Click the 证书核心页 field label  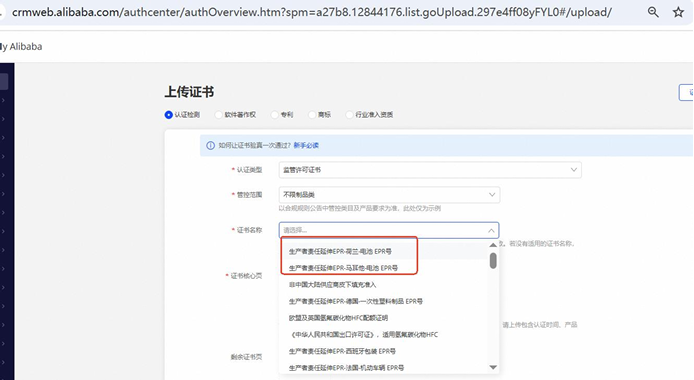coord(246,276)
